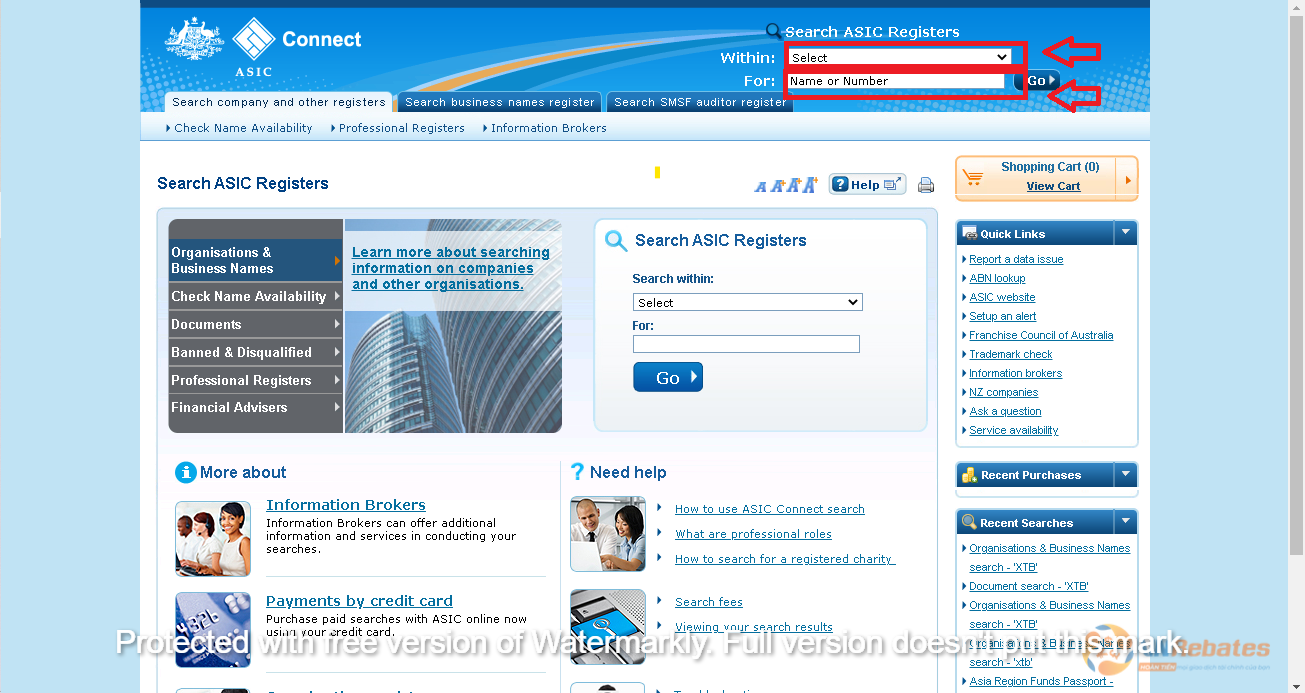Click the More about info icon
The image size is (1305, 693).
click(x=185, y=472)
